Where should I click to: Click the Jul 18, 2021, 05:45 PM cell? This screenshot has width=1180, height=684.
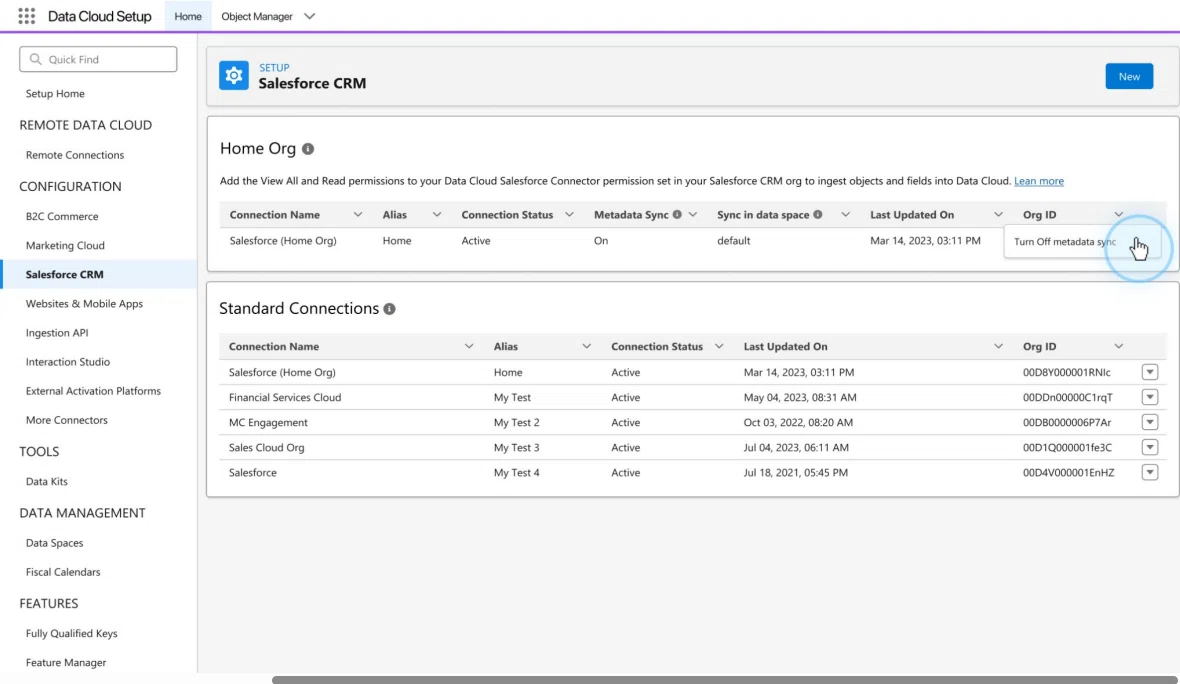795,473
